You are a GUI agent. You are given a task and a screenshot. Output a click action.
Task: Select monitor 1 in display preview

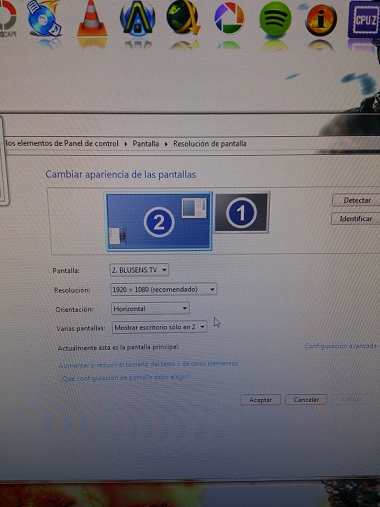[241, 212]
